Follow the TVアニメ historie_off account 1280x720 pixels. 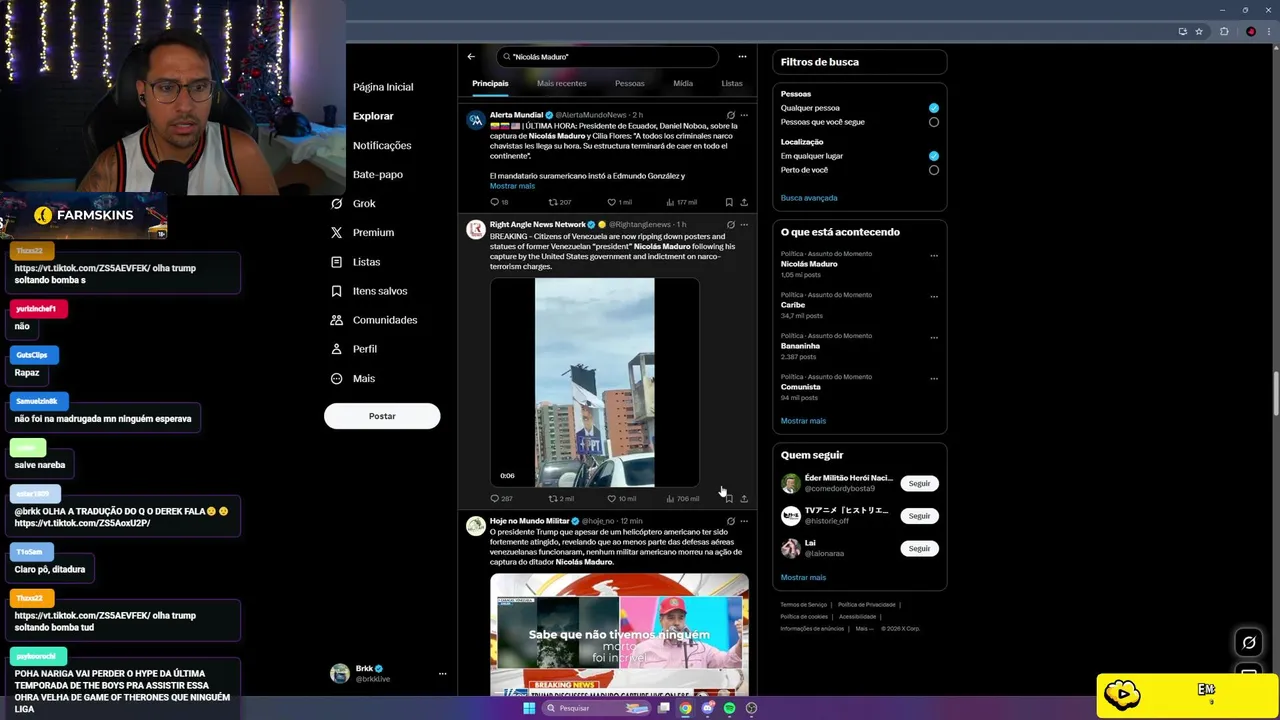point(919,516)
